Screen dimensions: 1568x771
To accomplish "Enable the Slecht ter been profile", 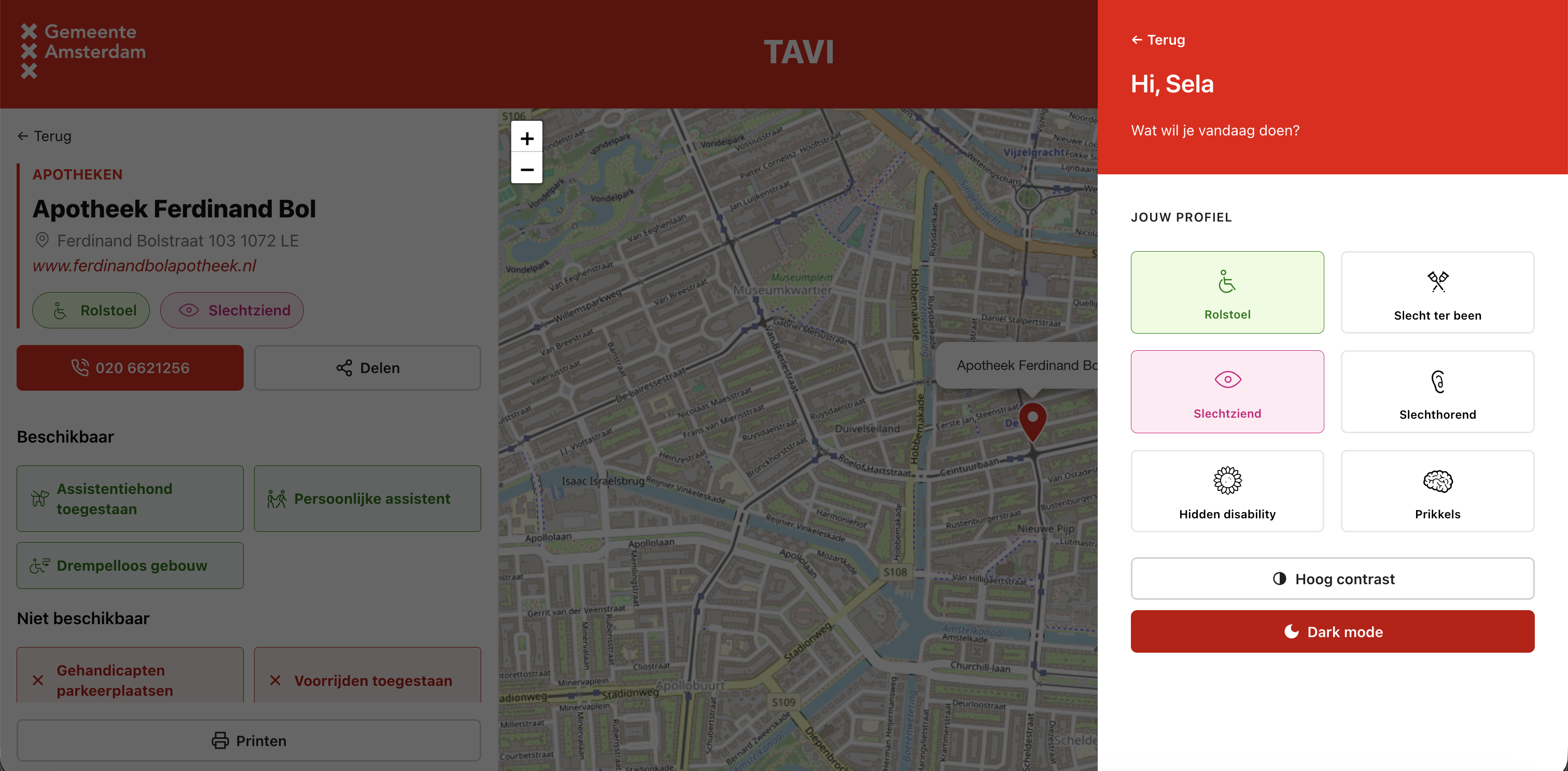I will pos(1437,292).
